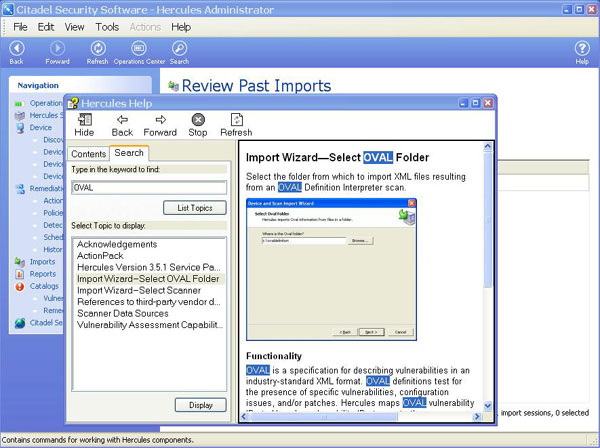Viewport: 600px width, 448px height.
Task: Click the keyword search input field
Action: [149, 187]
